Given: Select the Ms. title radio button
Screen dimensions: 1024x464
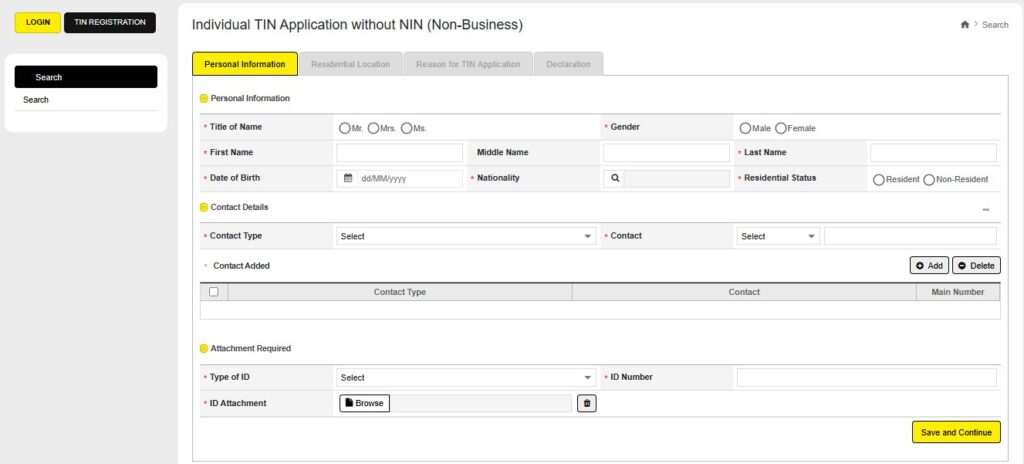Looking at the screenshot, I should (406, 129).
